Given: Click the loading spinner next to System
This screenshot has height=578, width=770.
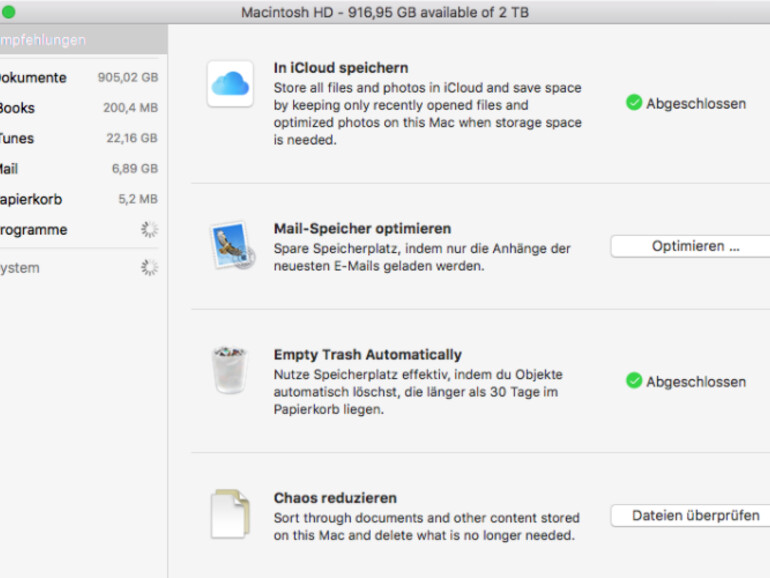Looking at the screenshot, I should [x=149, y=267].
